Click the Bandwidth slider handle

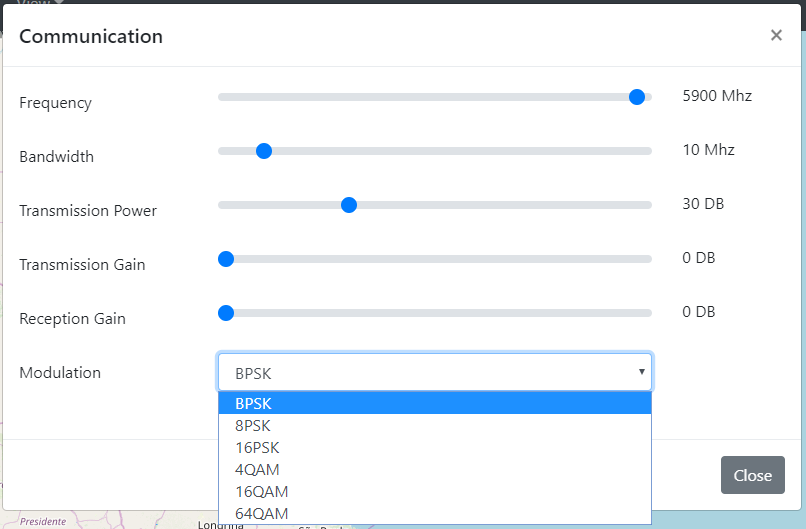point(264,151)
